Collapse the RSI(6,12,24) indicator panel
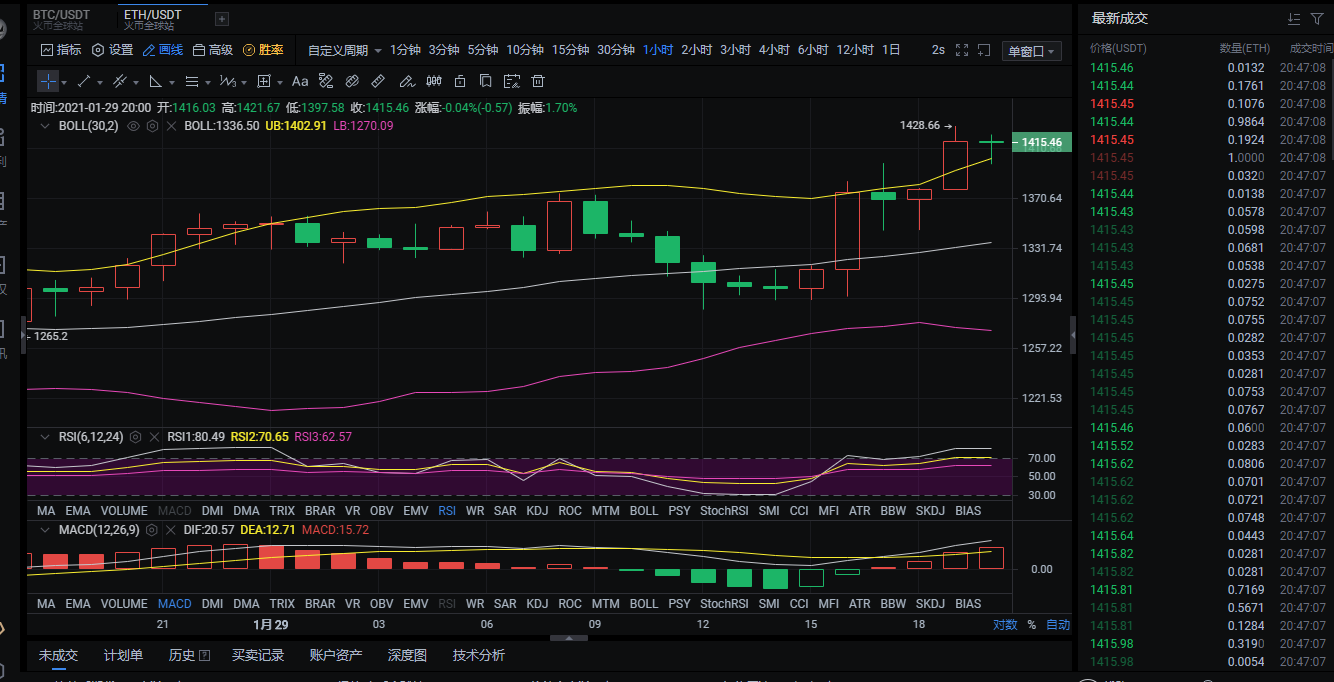Screen dimensions: 1334x682 coord(44,437)
